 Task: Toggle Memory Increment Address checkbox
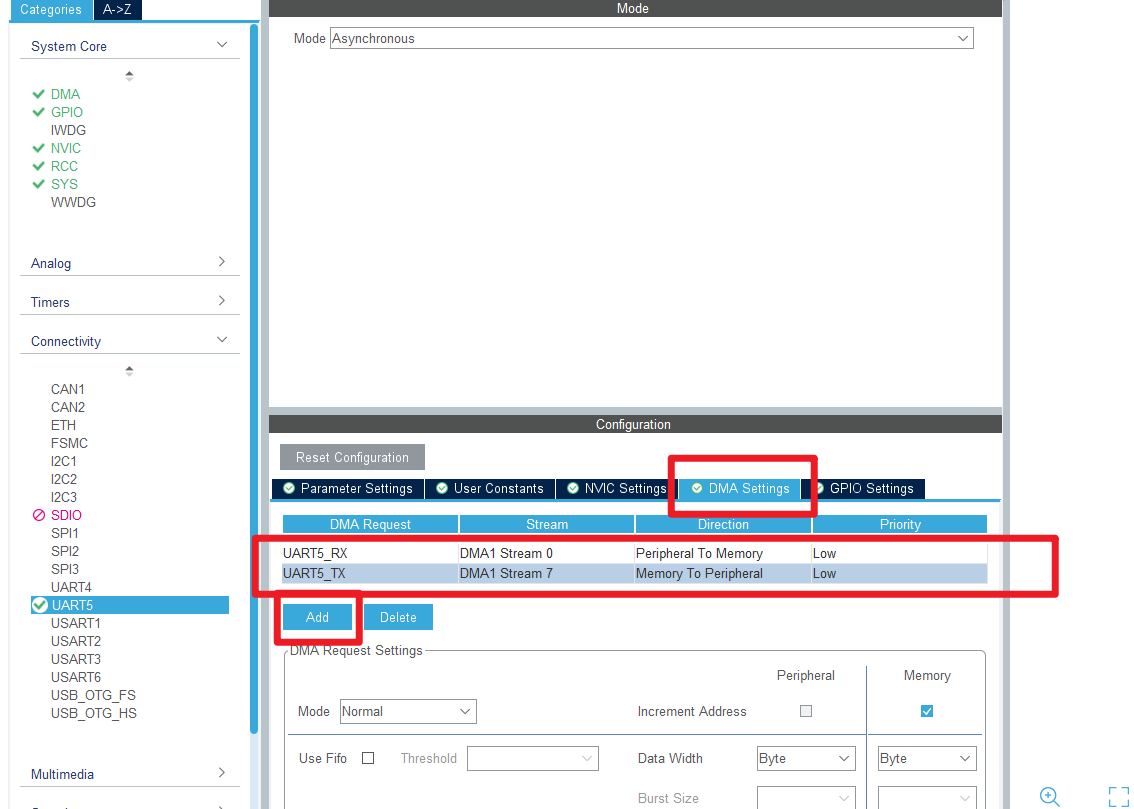coord(926,711)
